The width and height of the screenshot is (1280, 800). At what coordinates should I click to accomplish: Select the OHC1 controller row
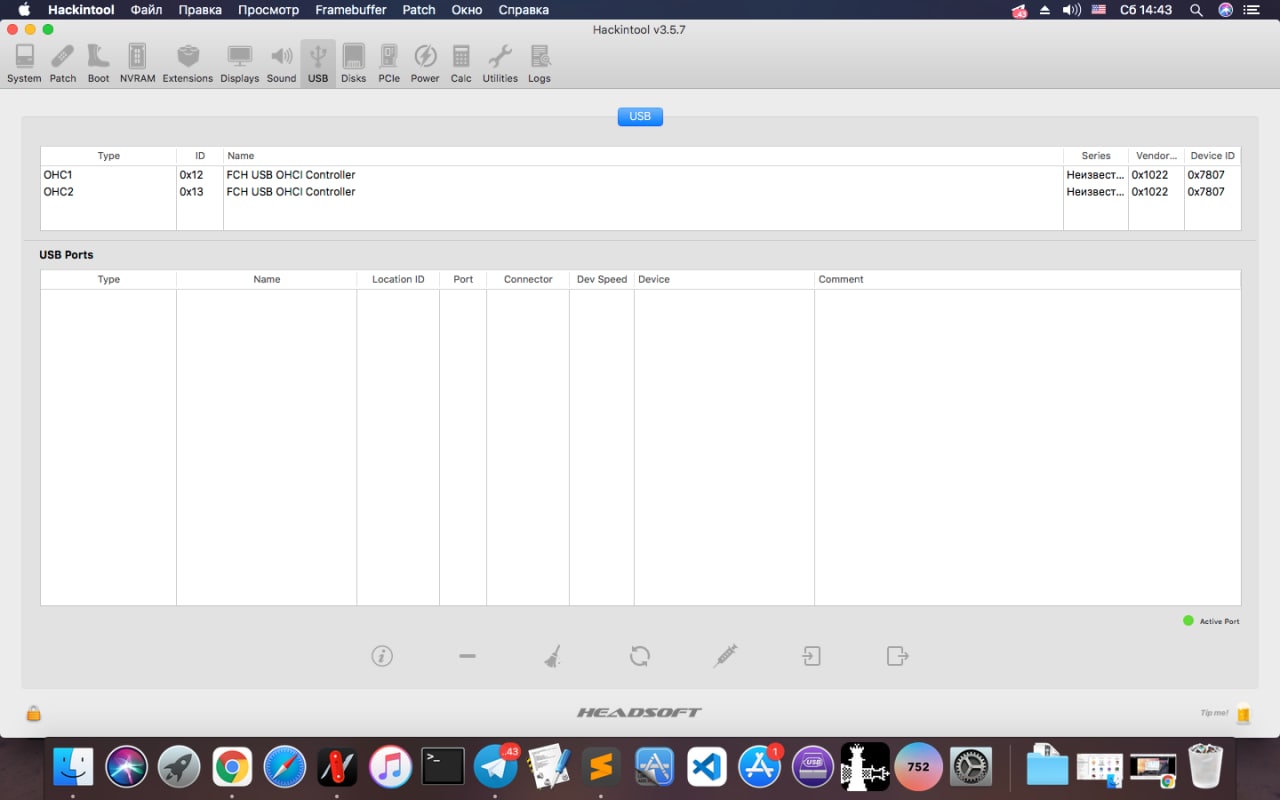[x=640, y=175]
